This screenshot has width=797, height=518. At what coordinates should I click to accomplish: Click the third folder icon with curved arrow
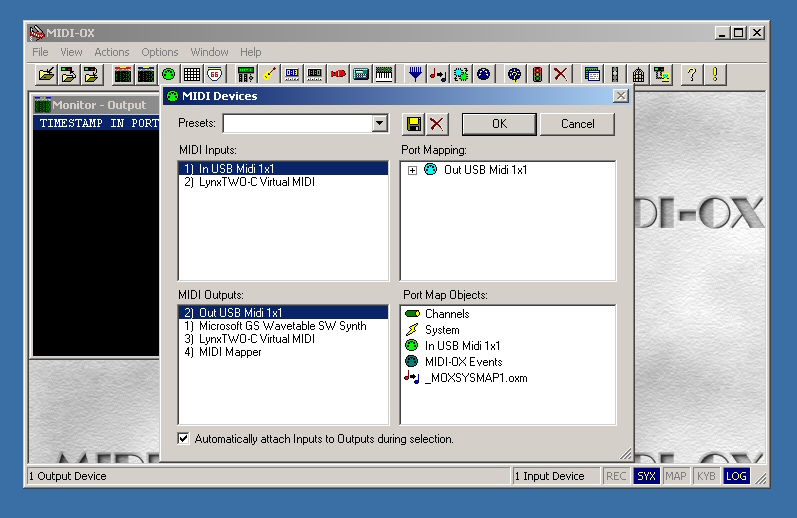click(x=91, y=75)
